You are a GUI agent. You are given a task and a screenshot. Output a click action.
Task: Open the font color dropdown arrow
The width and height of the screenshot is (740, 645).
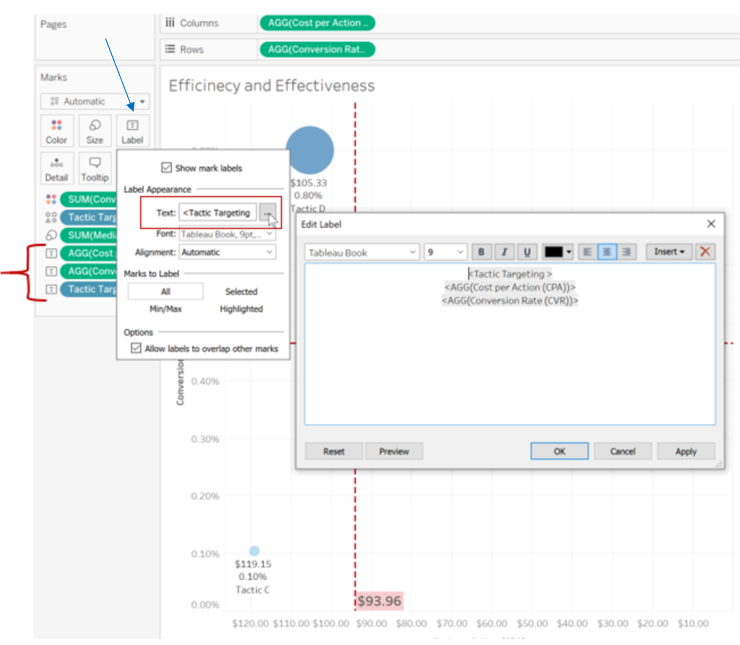[569, 252]
